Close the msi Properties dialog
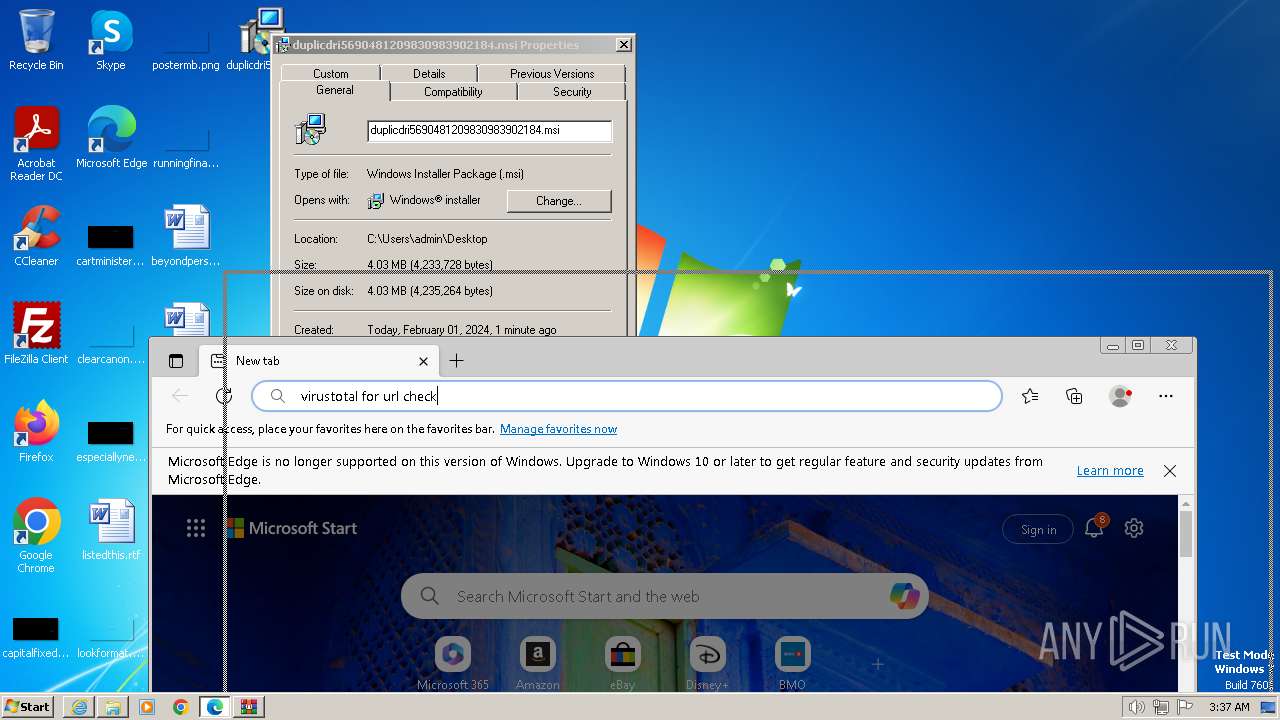 coord(624,45)
